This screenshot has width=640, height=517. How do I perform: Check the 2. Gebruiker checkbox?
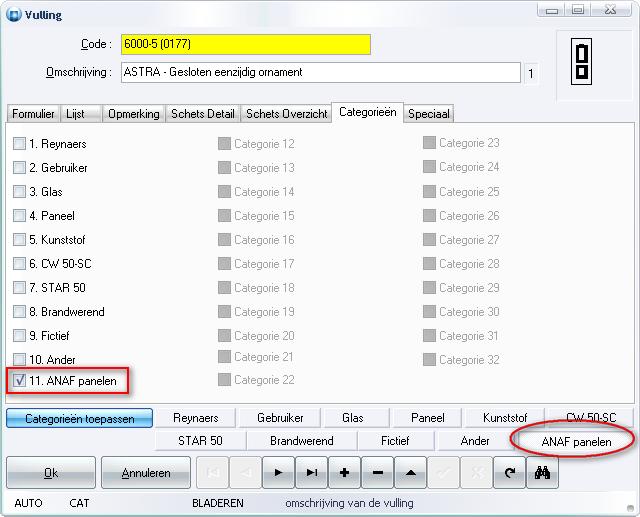19,168
